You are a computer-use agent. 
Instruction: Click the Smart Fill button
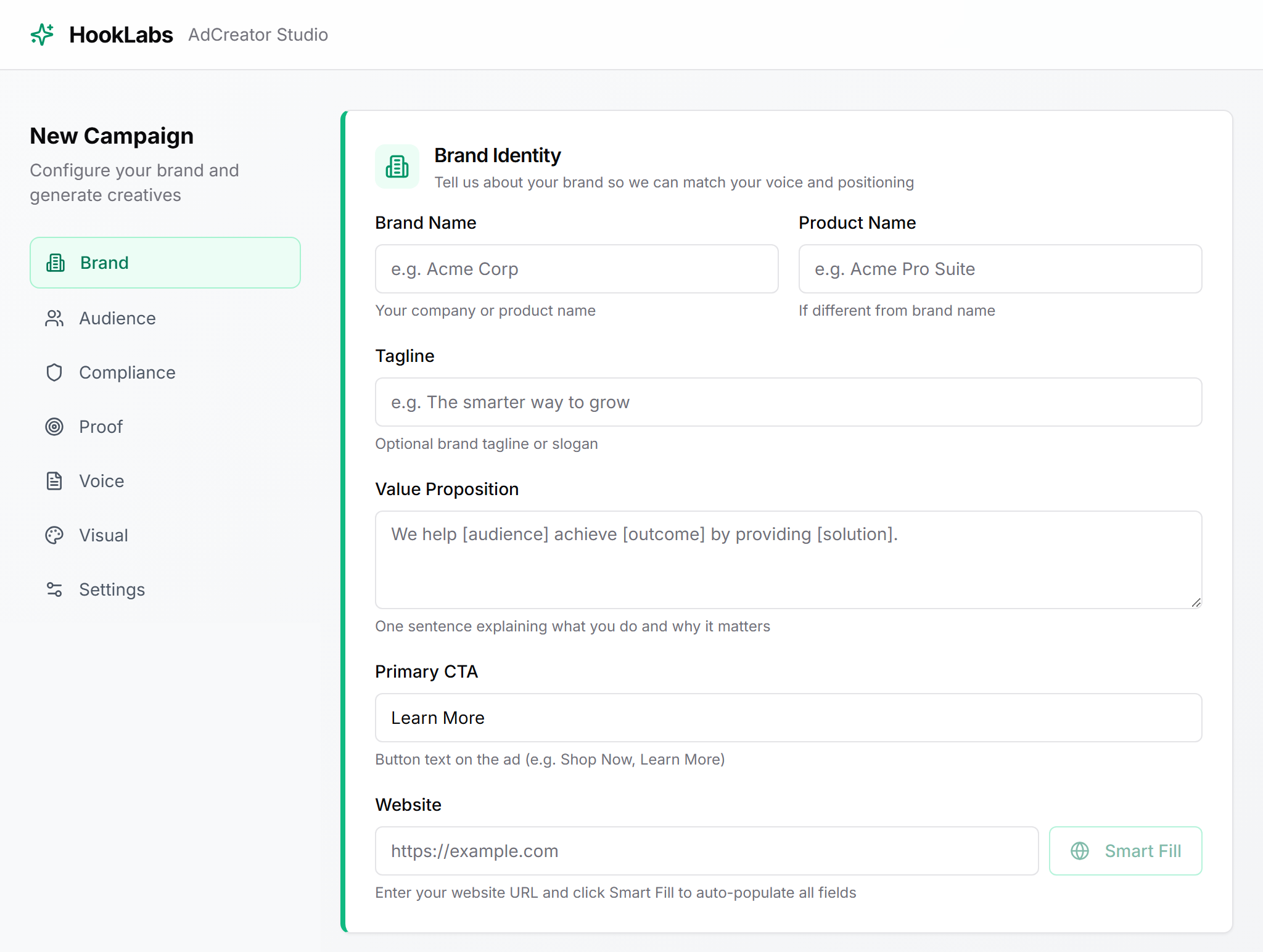(x=1125, y=851)
